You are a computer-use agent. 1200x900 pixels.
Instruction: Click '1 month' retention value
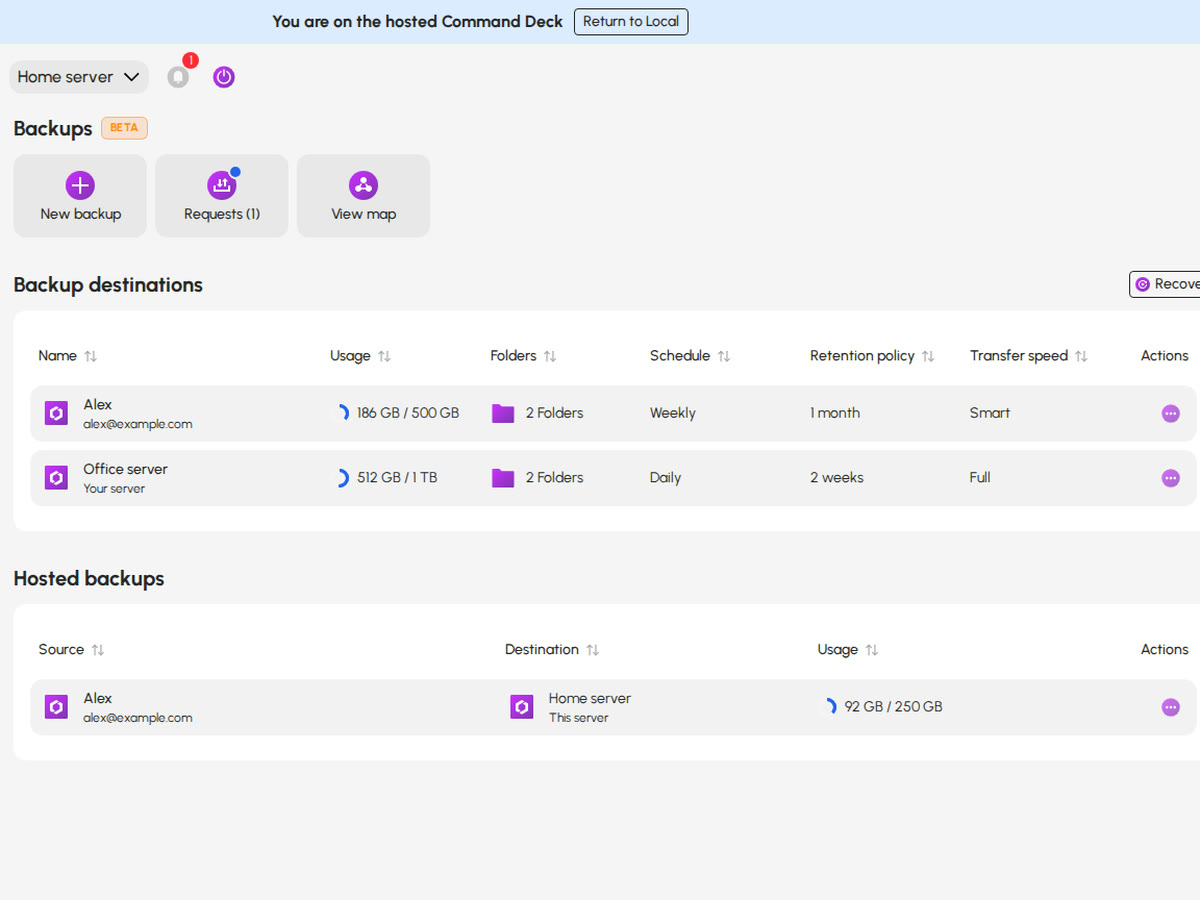pos(835,413)
